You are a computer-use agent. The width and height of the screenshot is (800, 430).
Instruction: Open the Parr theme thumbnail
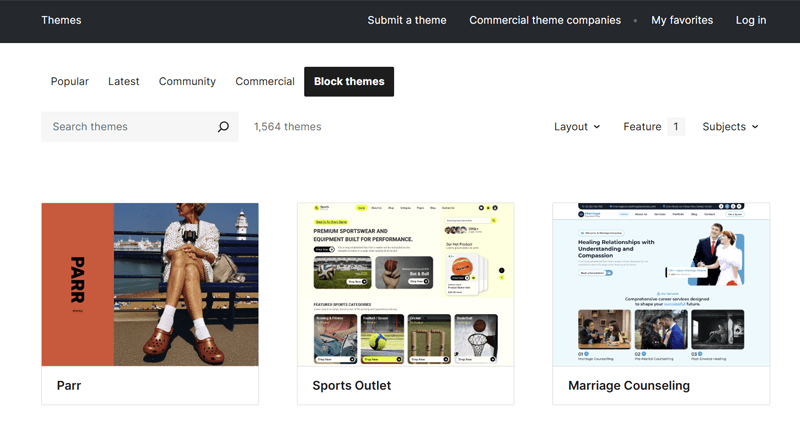150,284
